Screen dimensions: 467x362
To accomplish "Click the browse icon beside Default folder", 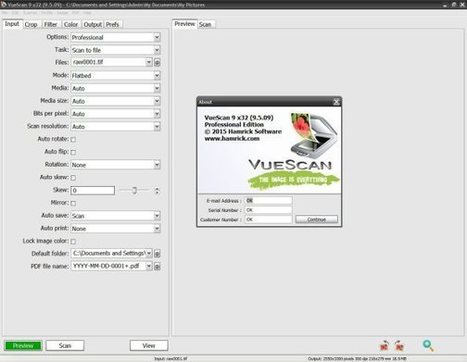I will point(157,254).
